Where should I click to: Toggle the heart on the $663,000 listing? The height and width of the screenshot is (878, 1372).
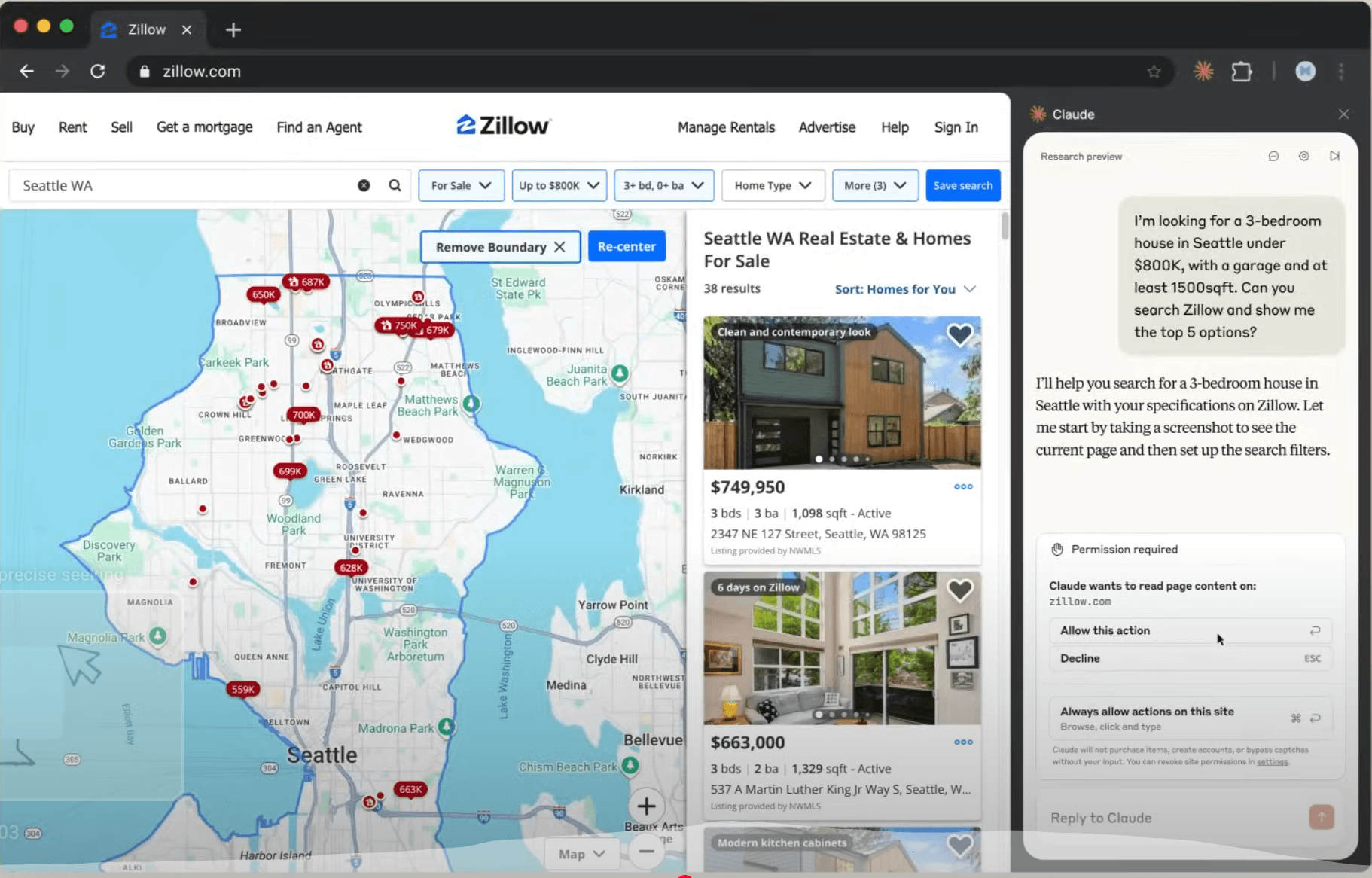click(959, 590)
